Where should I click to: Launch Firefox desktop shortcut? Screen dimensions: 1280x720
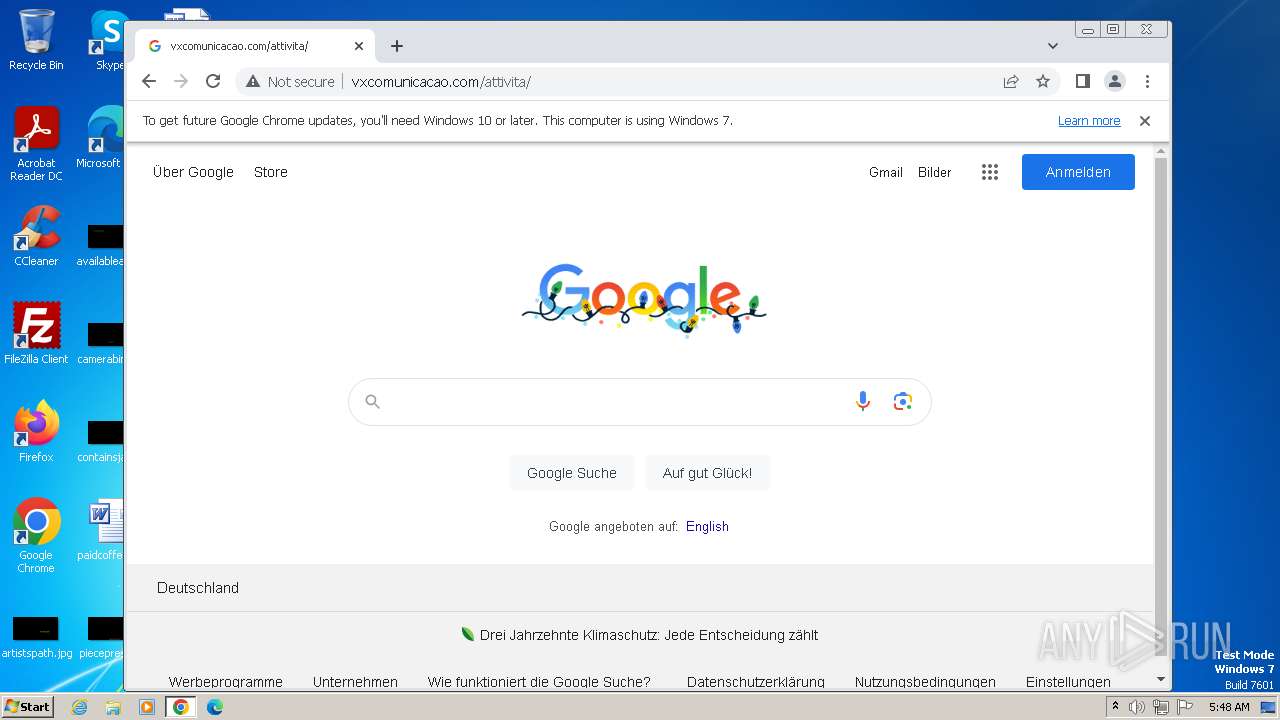[36, 431]
